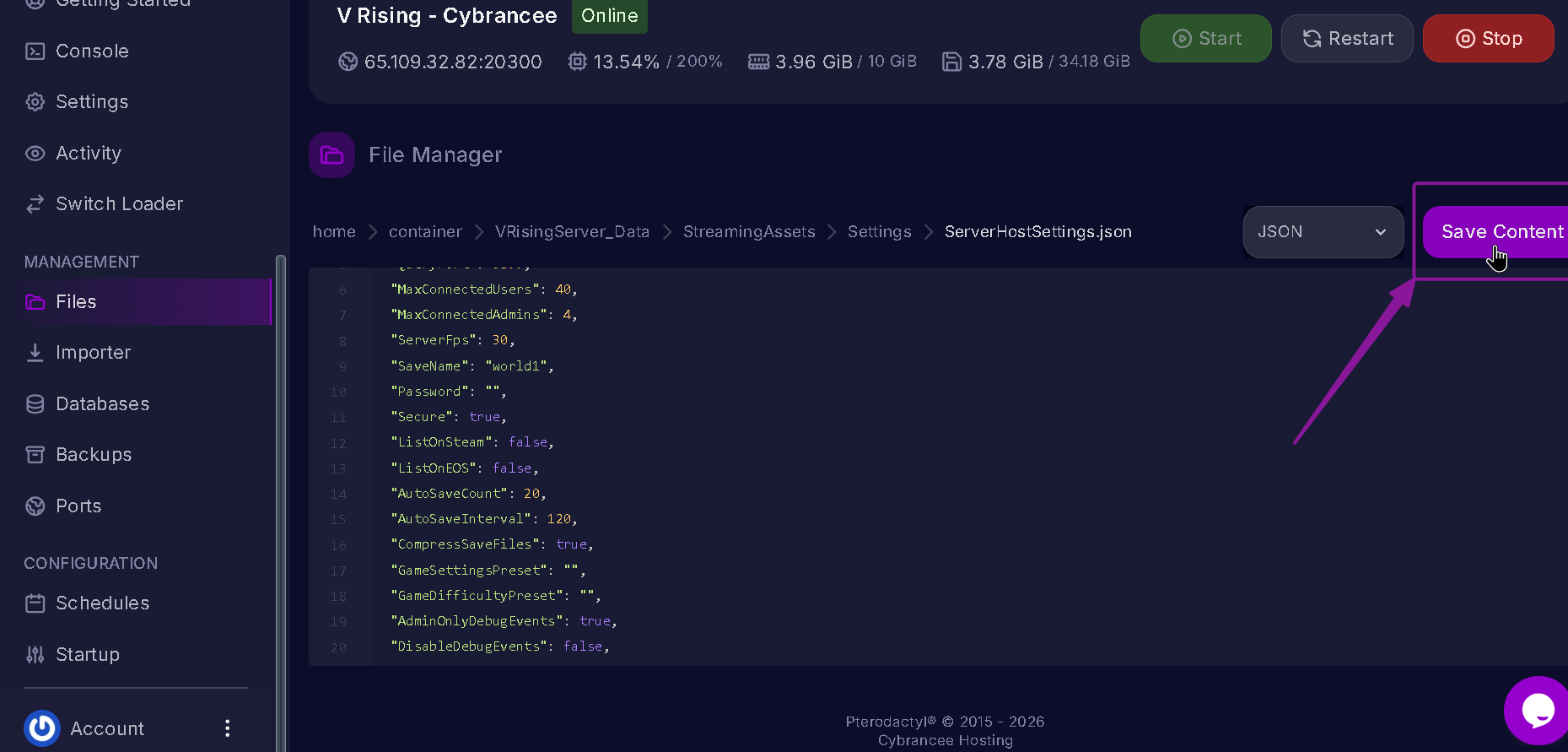This screenshot has width=1568, height=752.
Task: Click the AdminOnlyDebugEvents line
Action: [504, 621]
